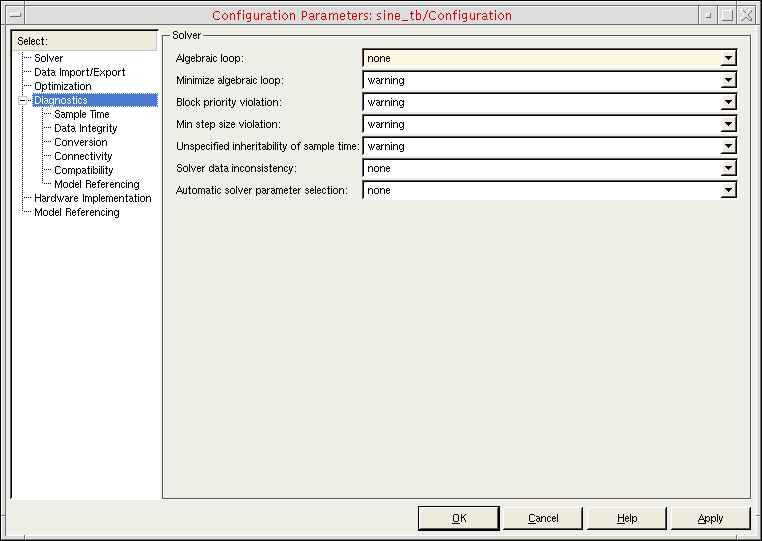Screen dimensions: 762x541
Task: Open Compatibility diagnostics
Action: coord(83,170)
